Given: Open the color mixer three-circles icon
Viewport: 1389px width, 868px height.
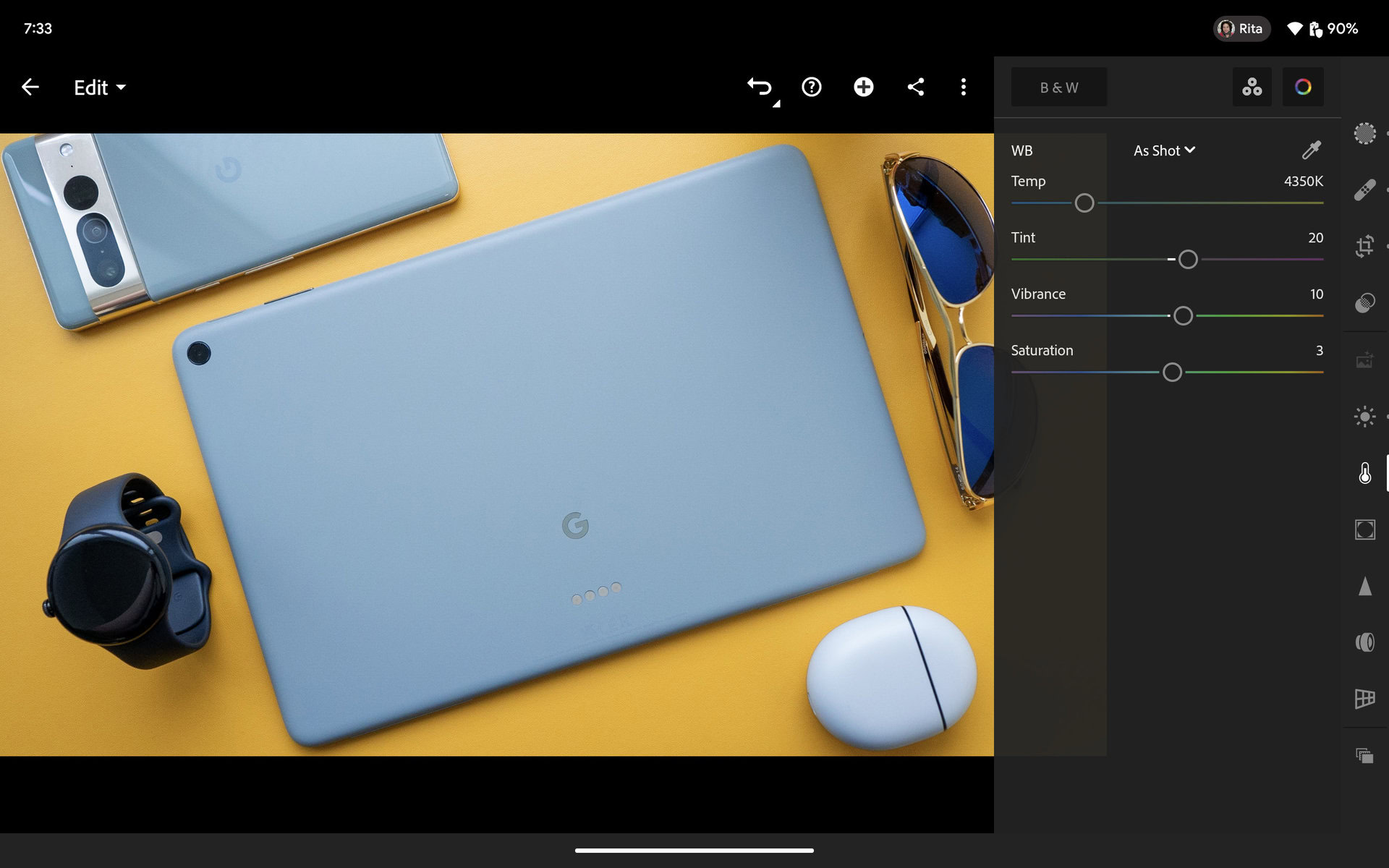Looking at the screenshot, I should tap(1252, 88).
